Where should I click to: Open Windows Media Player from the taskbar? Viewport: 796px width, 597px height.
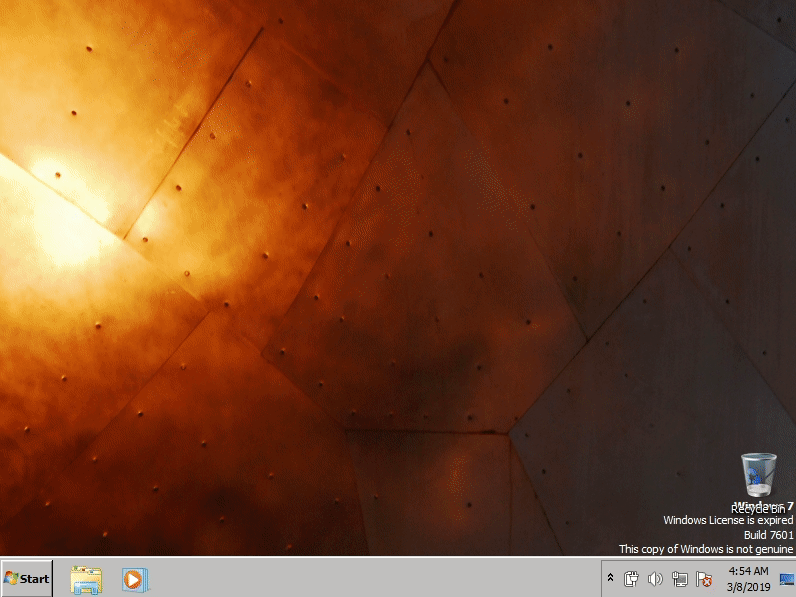134,578
